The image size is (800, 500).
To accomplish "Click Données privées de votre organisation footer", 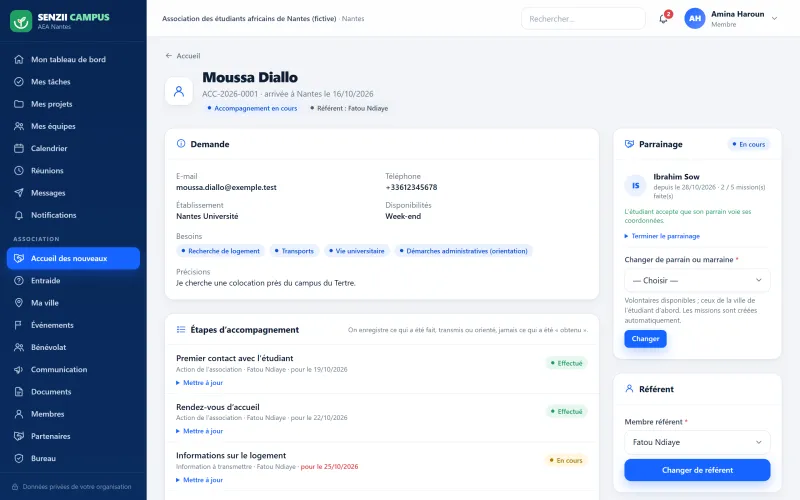I will (72, 487).
